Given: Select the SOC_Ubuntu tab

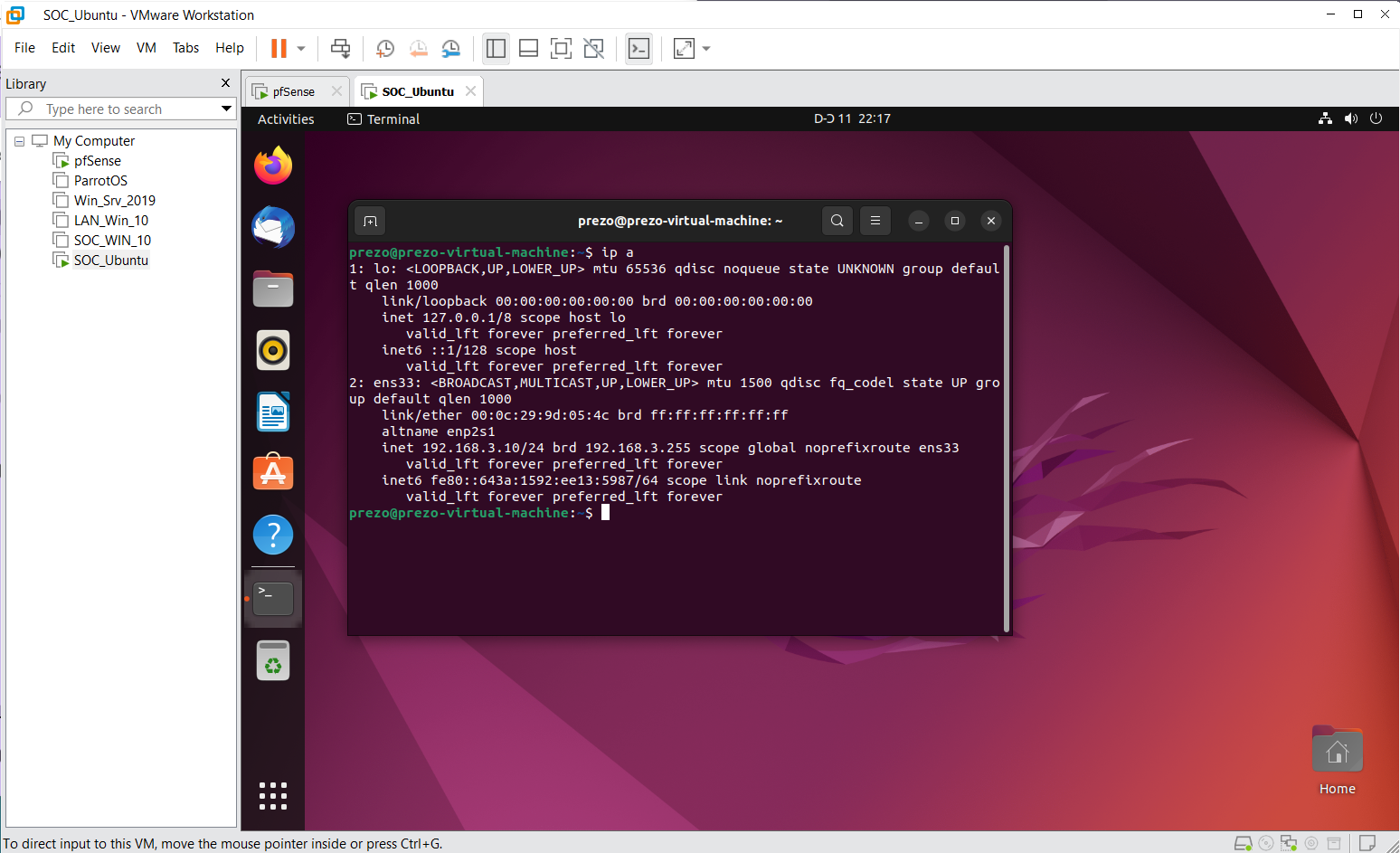Looking at the screenshot, I should 418,91.
